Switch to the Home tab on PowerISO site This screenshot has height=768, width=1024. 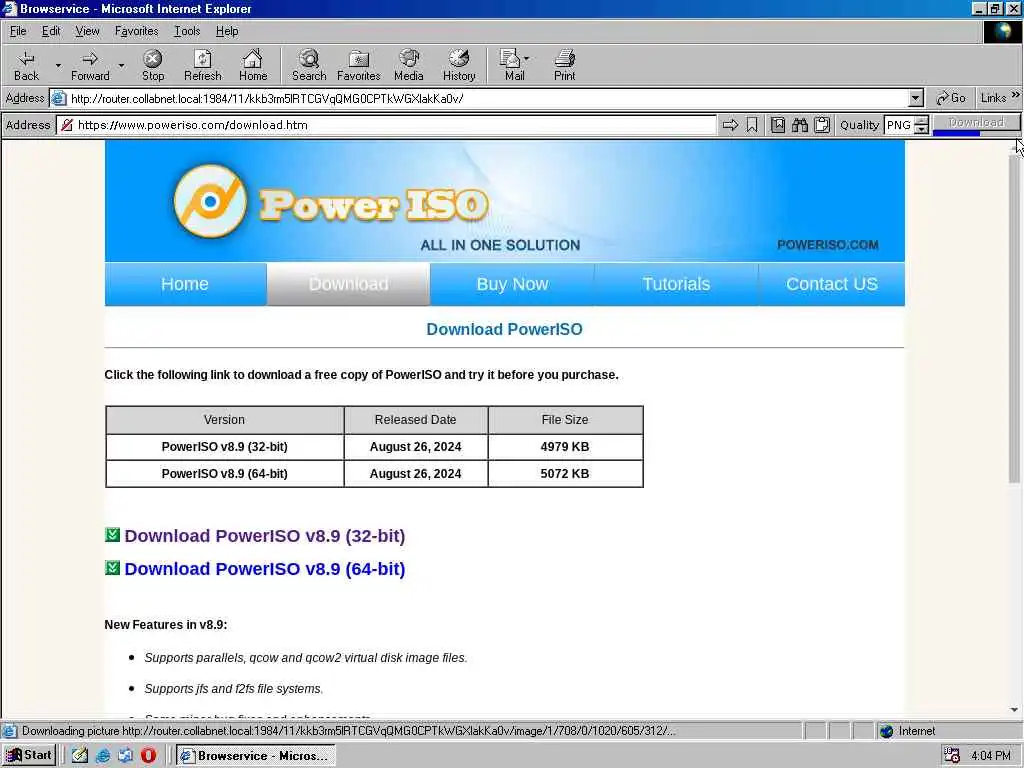click(x=185, y=284)
